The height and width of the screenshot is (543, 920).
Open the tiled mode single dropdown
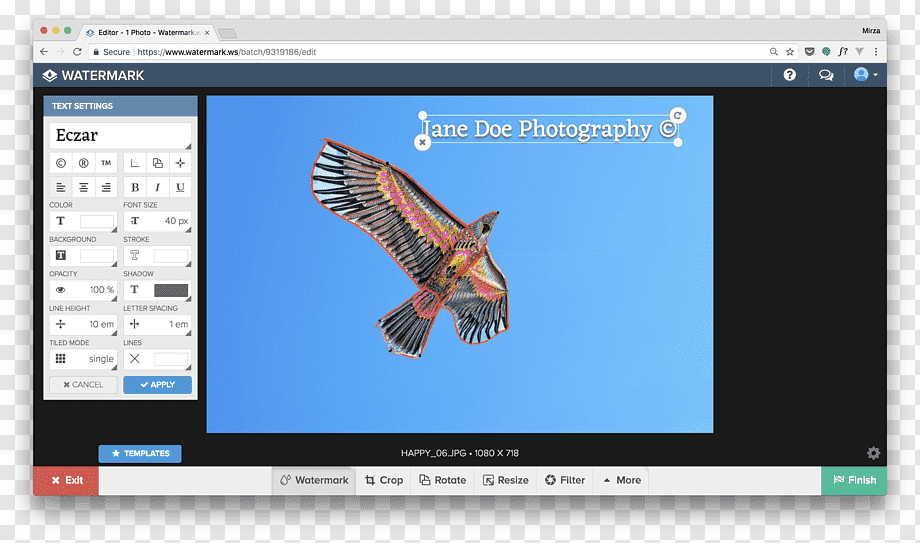(x=83, y=359)
